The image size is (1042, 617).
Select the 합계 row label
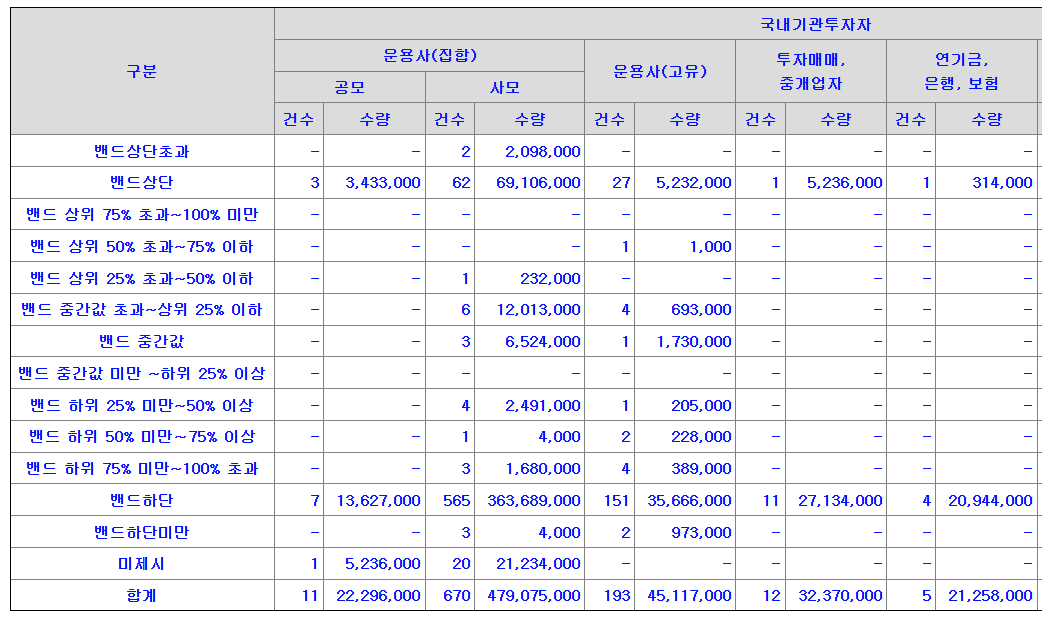coord(142,595)
